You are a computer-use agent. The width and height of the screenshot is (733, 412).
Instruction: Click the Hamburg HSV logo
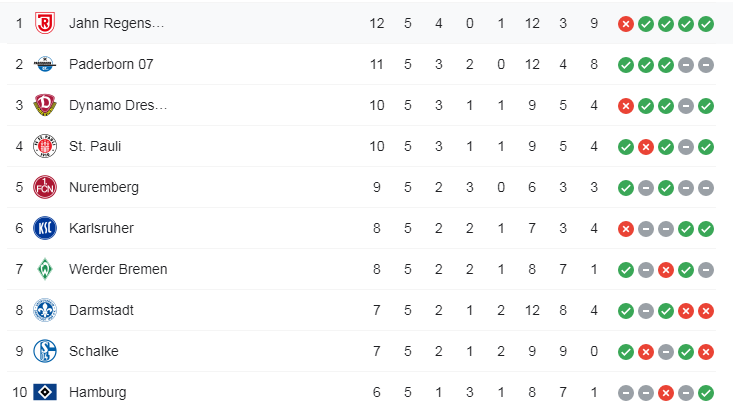(45, 392)
